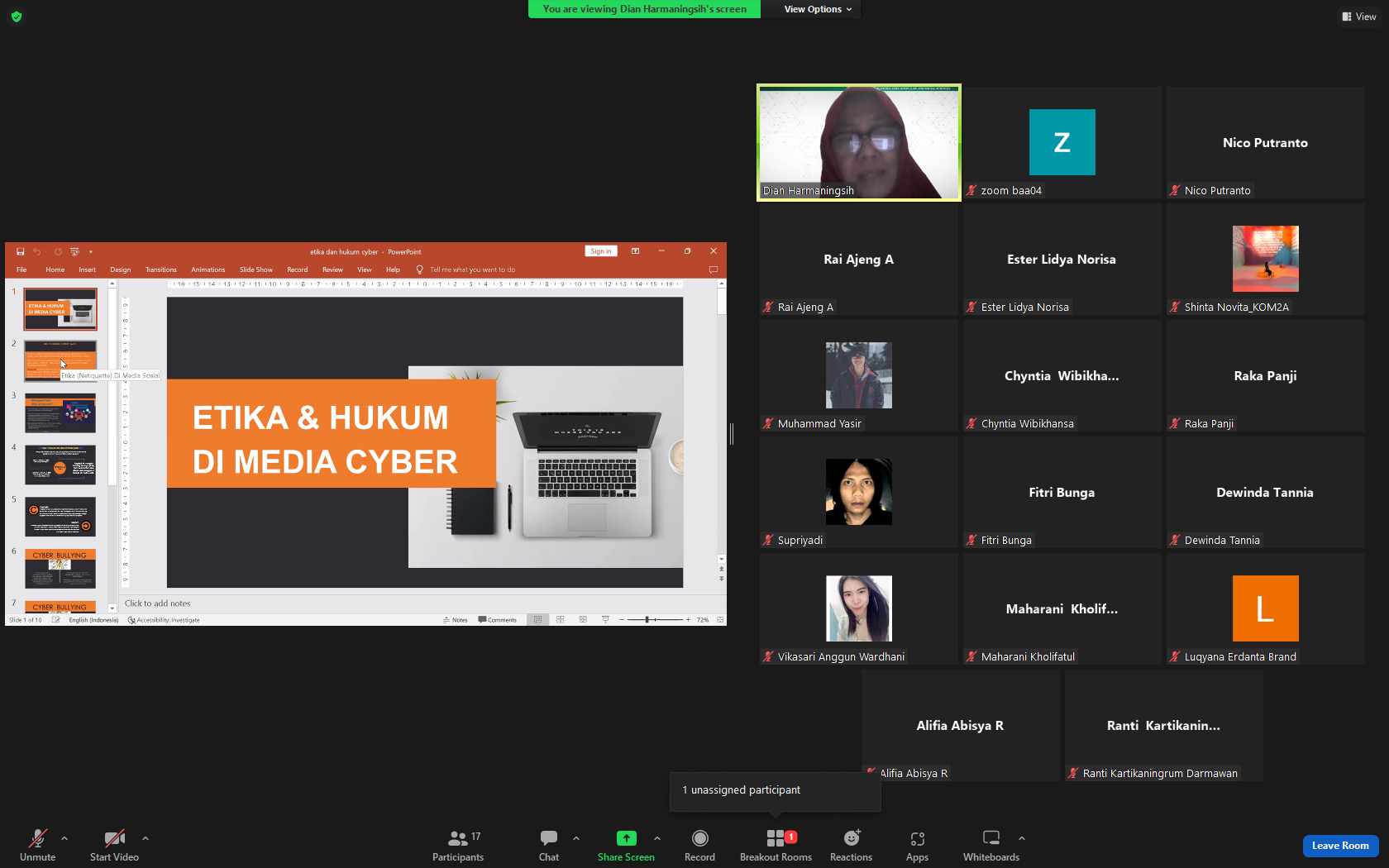Click the Redo icon in PowerPoint
Image resolution: width=1389 pixels, height=868 pixels.
[58, 251]
